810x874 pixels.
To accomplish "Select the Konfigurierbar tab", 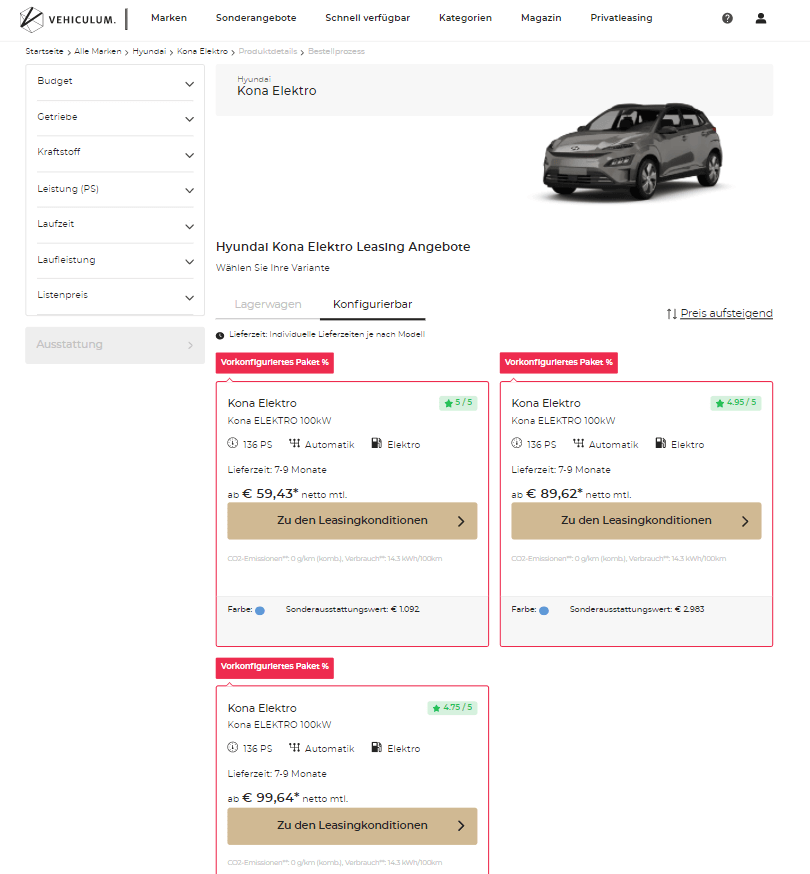I will point(372,304).
